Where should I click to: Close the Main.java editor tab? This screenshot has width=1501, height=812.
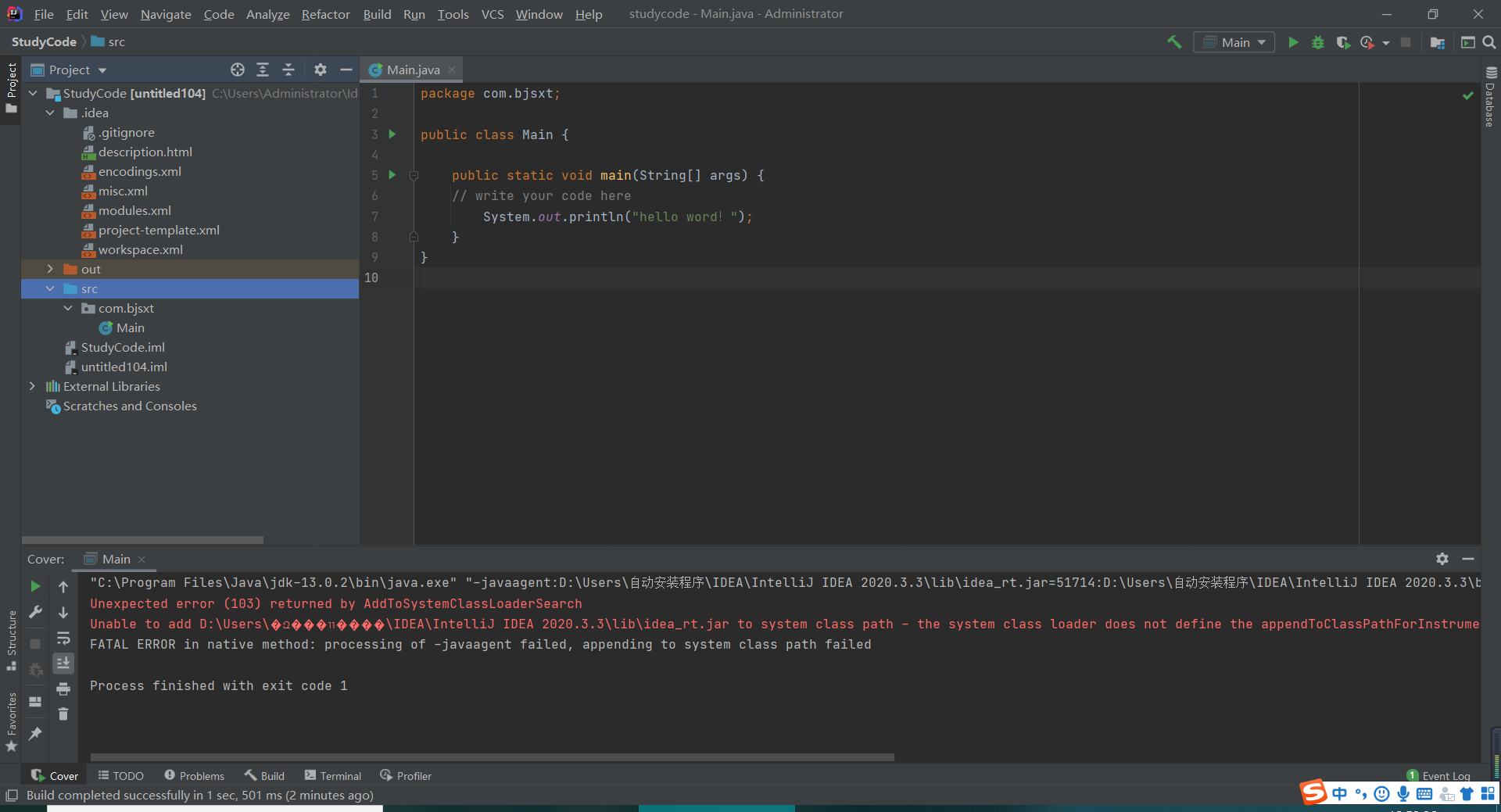(x=452, y=70)
